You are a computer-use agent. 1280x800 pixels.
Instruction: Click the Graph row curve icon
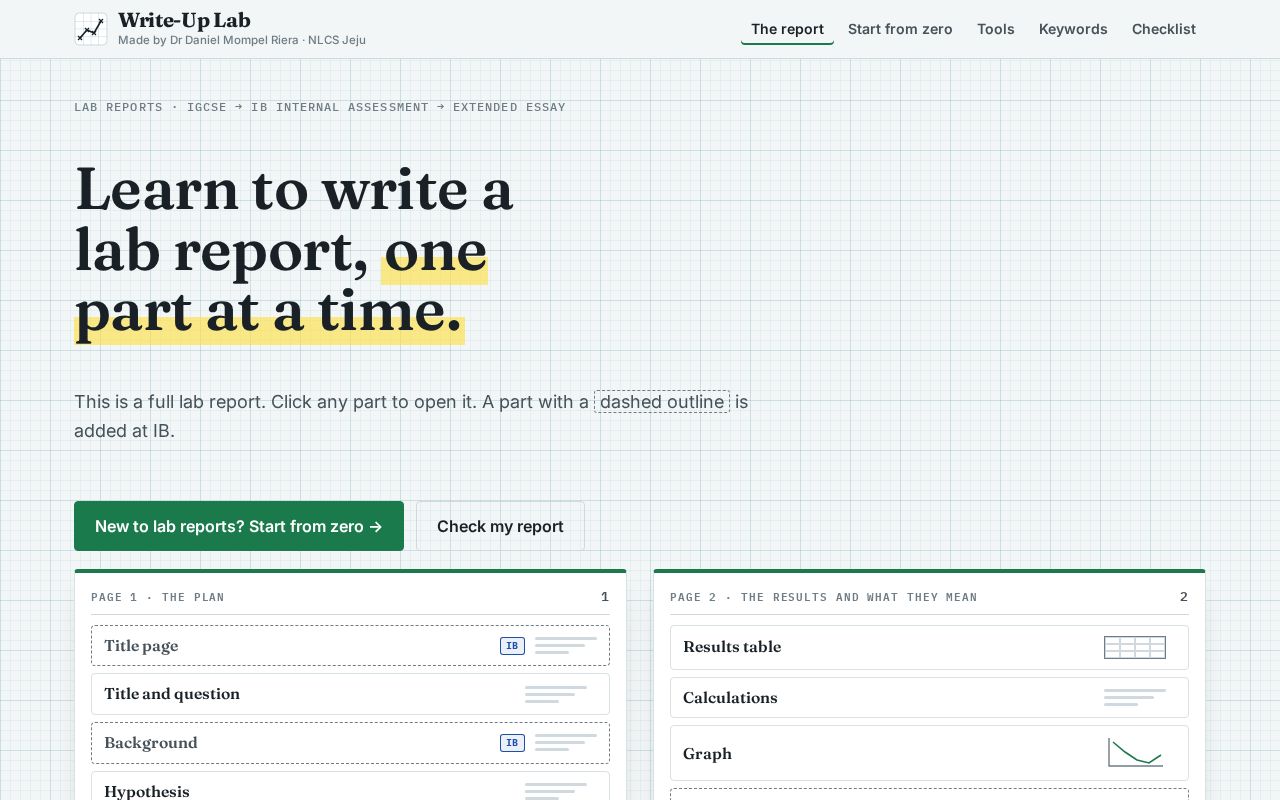coord(1135,753)
